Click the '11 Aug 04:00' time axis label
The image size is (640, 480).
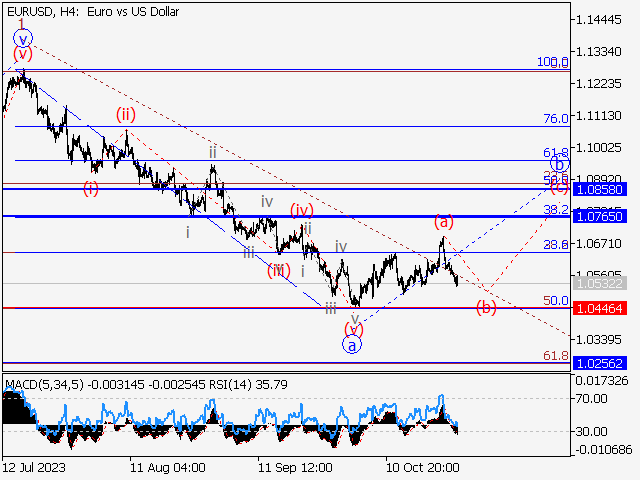point(168,467)
